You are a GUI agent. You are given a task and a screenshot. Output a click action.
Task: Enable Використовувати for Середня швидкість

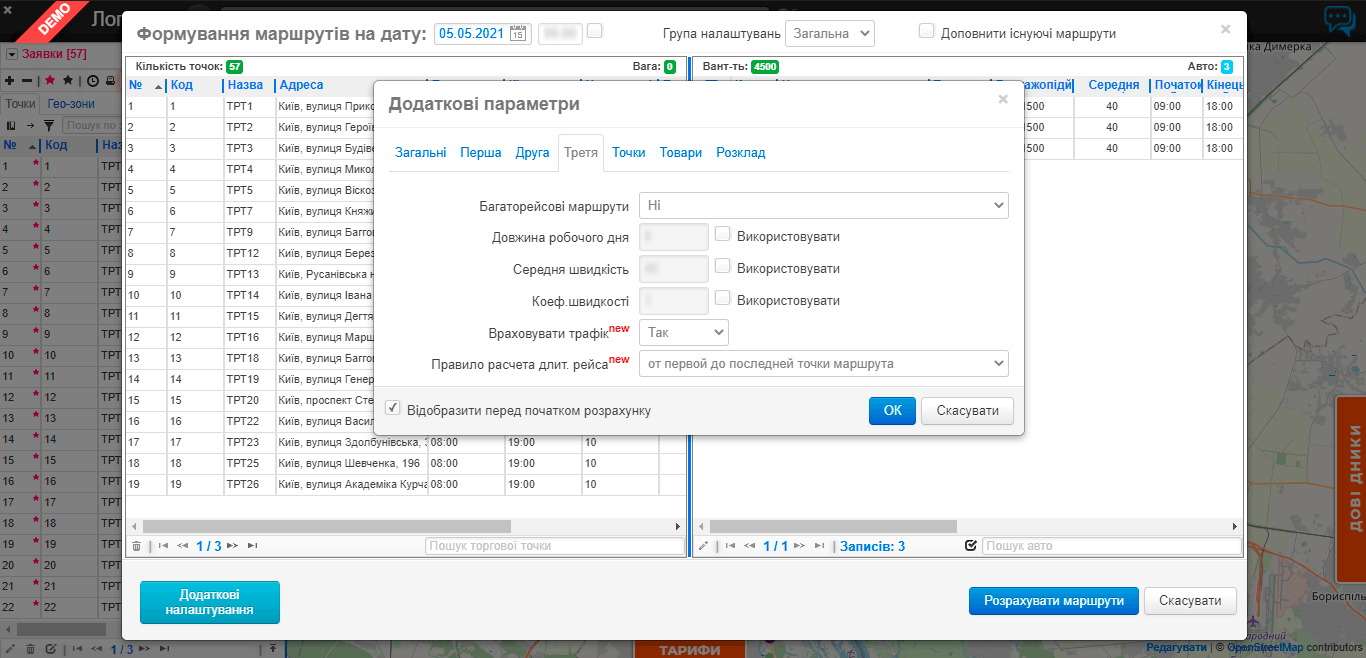click(723, 268)
